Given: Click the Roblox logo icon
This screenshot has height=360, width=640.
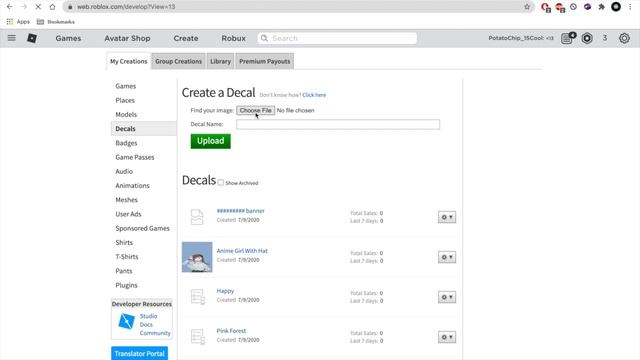Looking at the screenshot, I should point(32,38).
